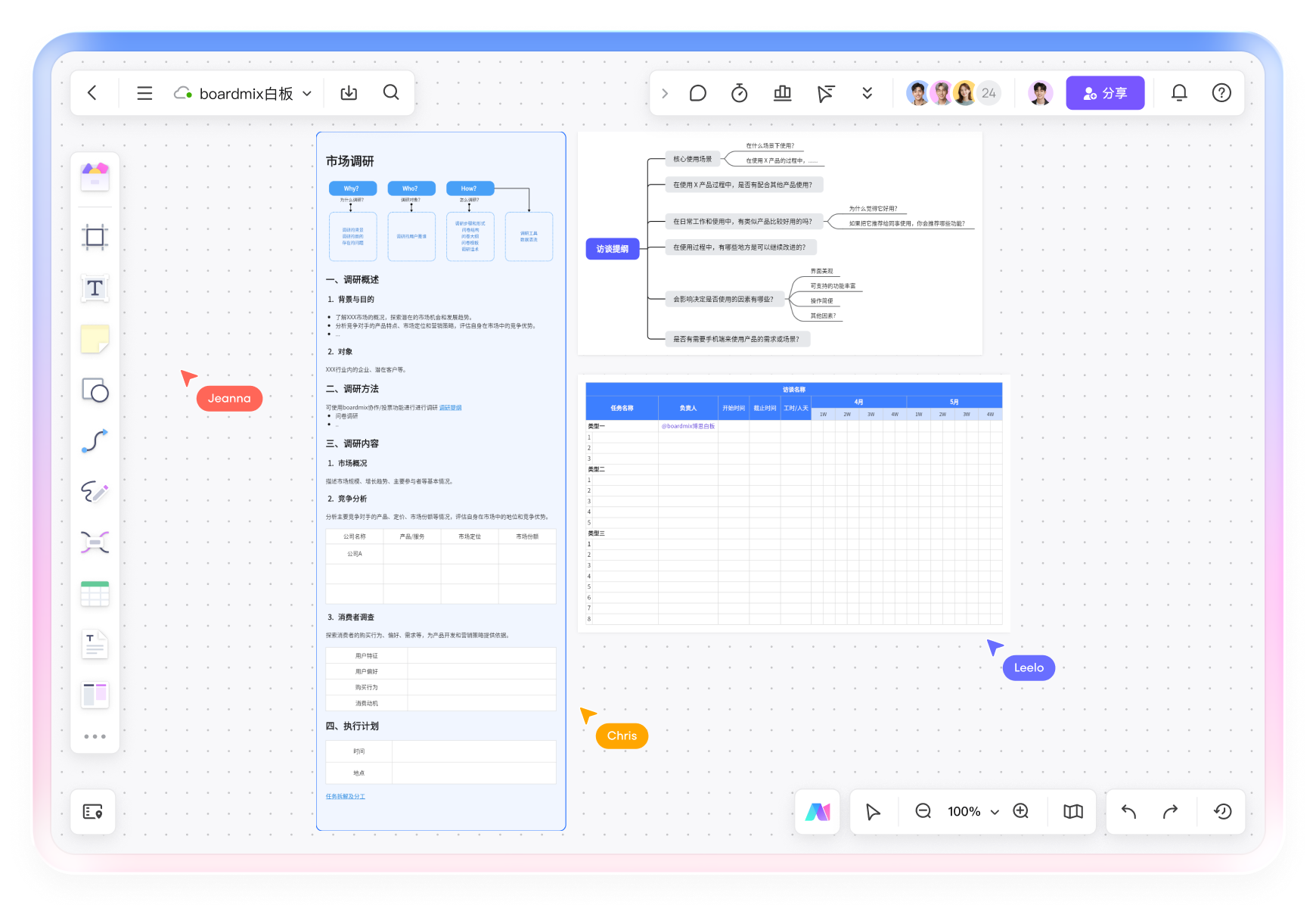Image resolution: width=1316 pixels, height=905 pixels.
Task: Start the timer tool
Action: (x=739, y=93)
